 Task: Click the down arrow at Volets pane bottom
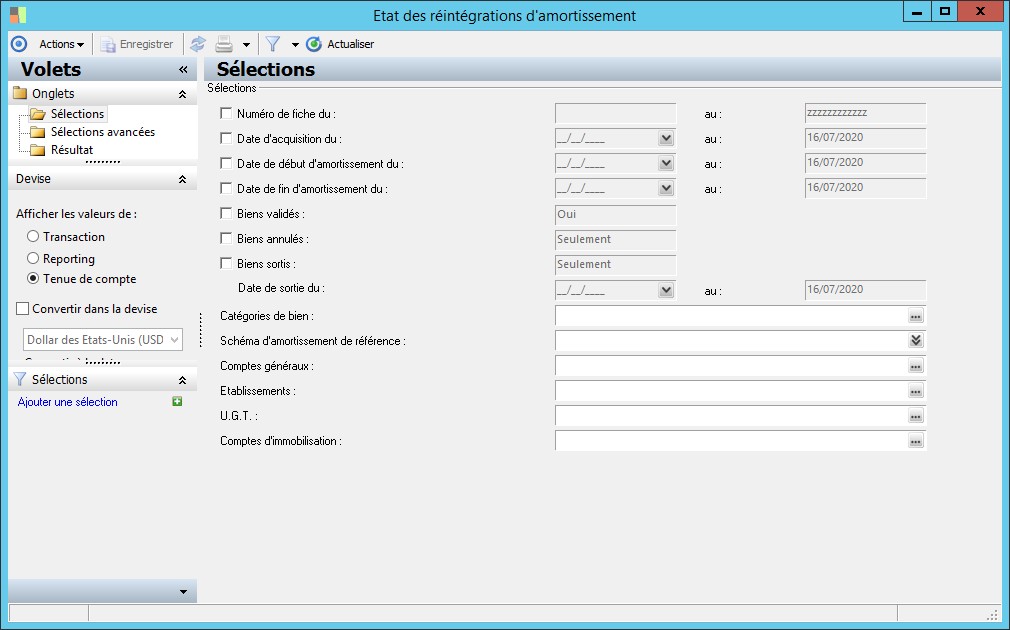click(183, 591)
